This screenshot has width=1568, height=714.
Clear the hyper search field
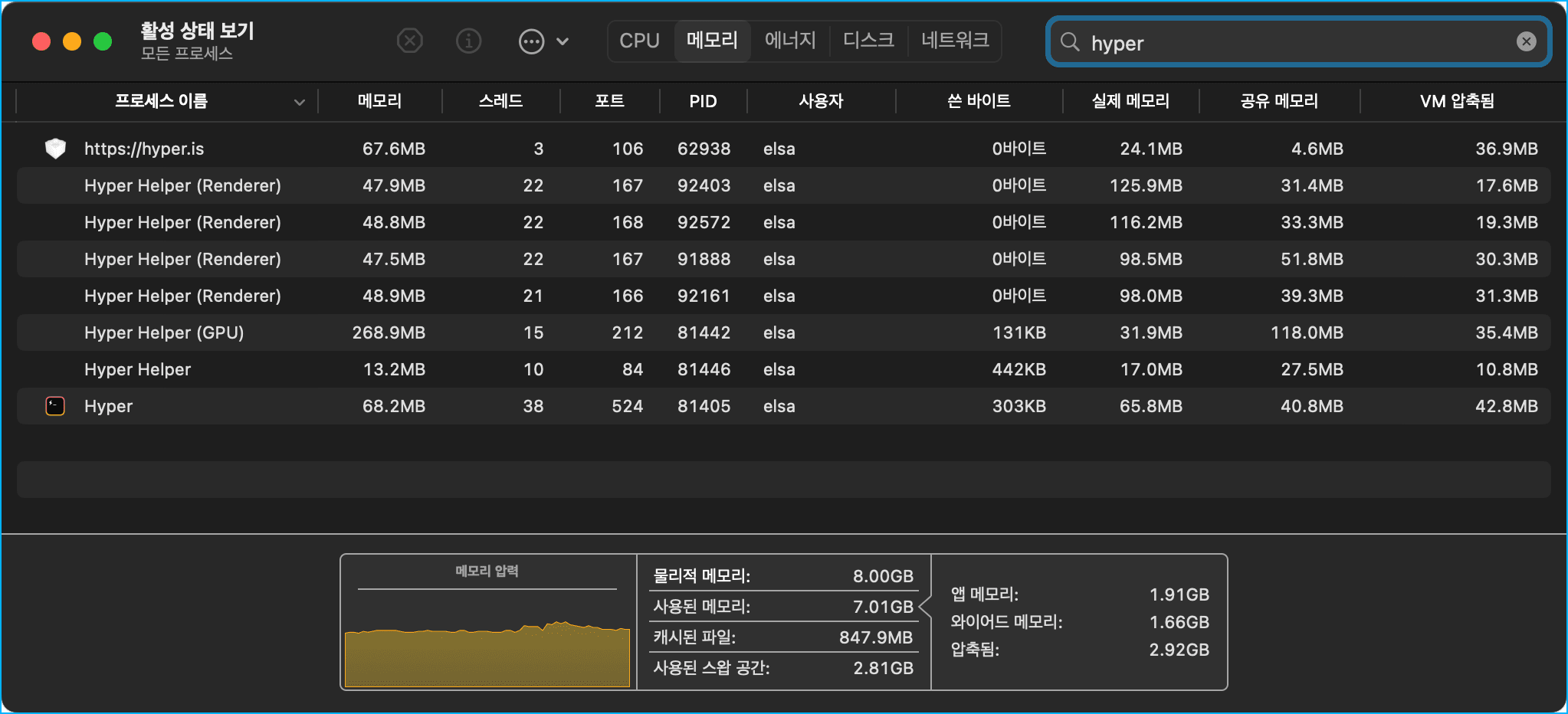pos(1526,41)
